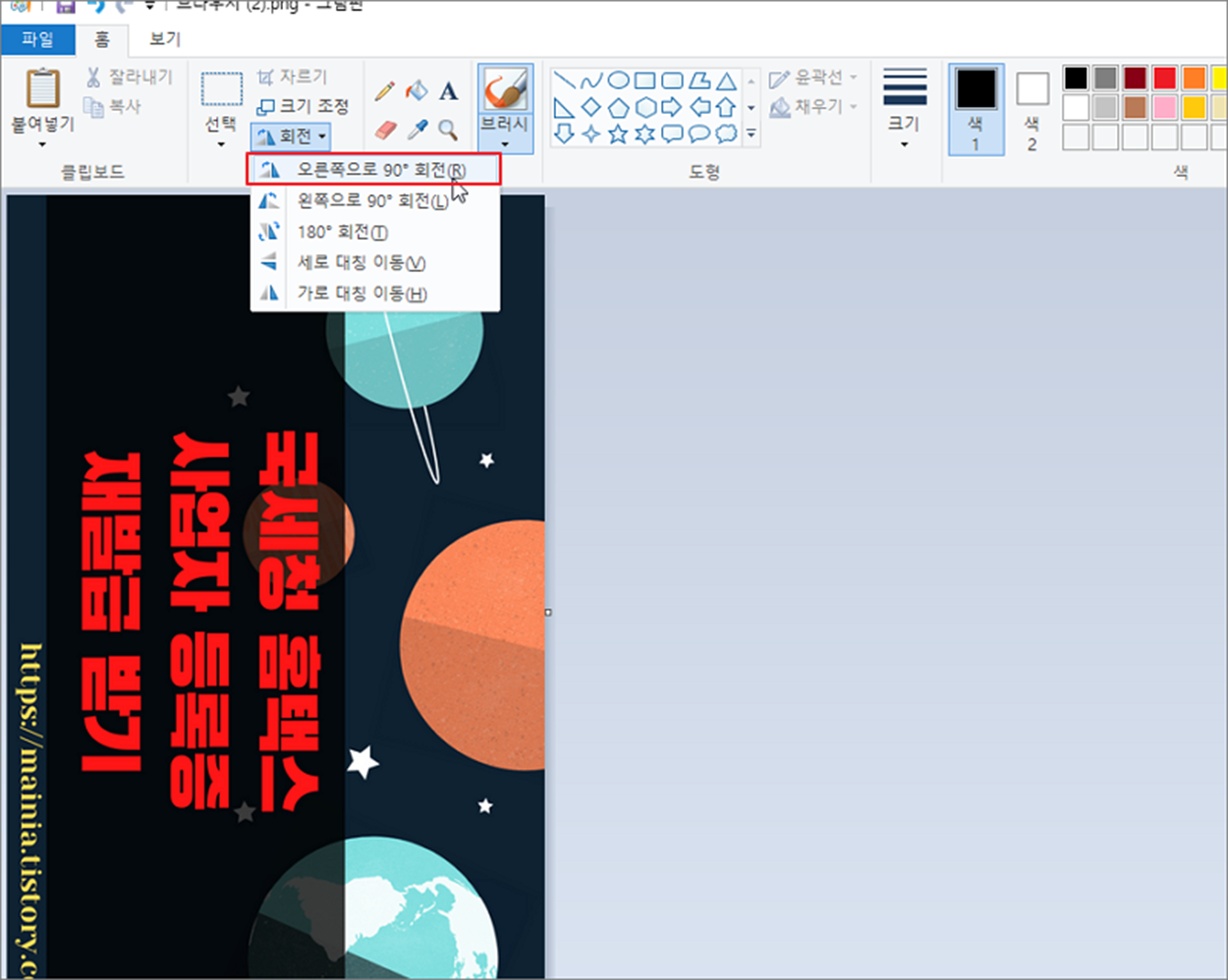Choose the left arrow shape

698,107
